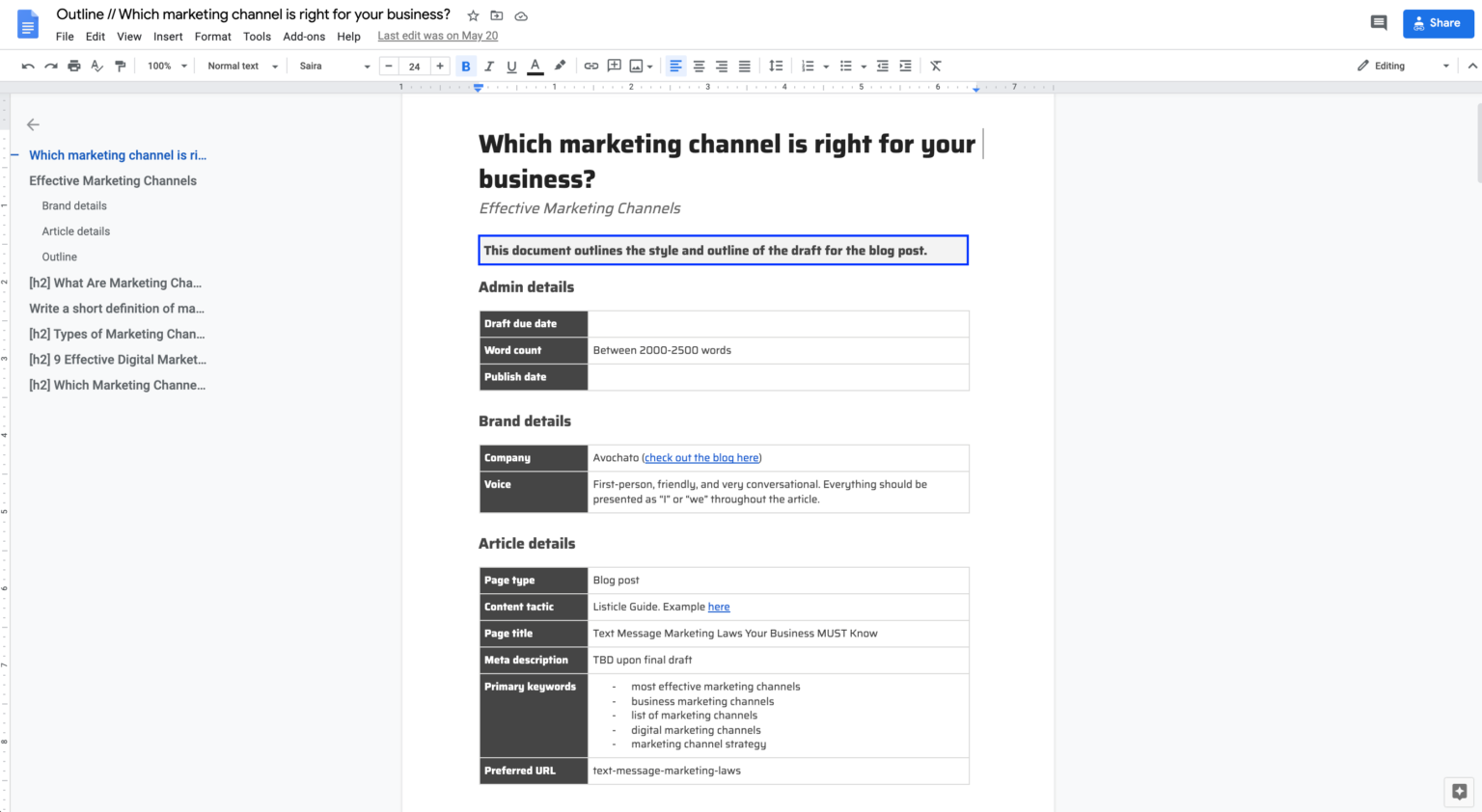The width and height of the screenshot is (1482, 812).
Task: Follow the 'here' example link
Action: coord(719,607)
